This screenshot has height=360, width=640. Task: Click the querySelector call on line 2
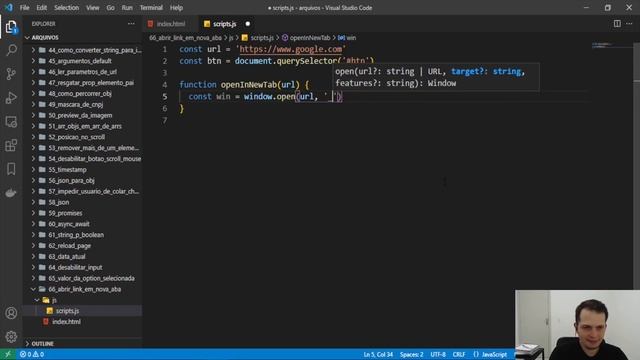[306, 61]
